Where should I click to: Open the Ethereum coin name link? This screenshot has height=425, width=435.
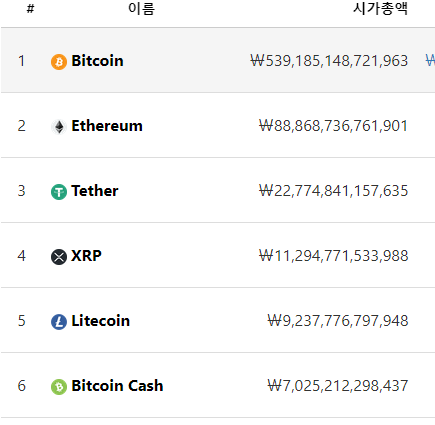pos(107,126)
